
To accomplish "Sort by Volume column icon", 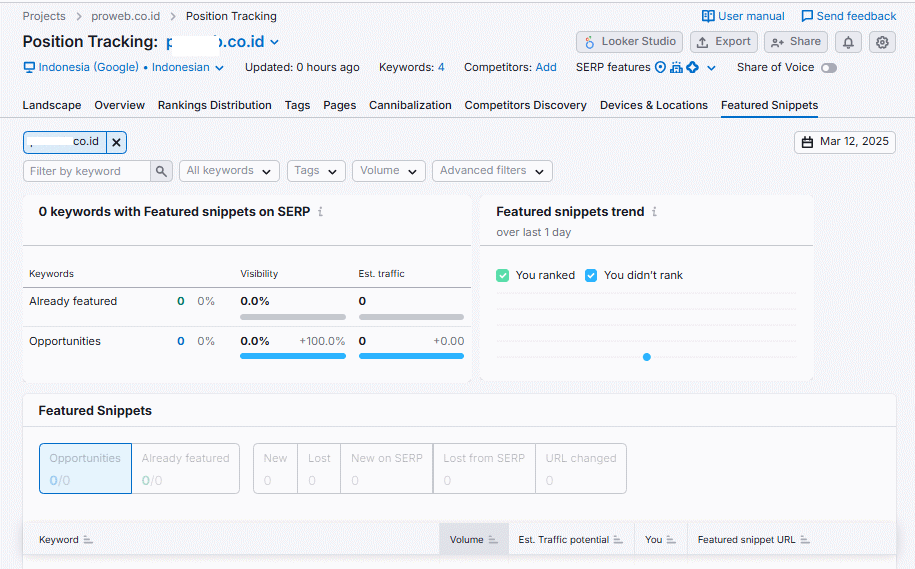I will point(493,540).
